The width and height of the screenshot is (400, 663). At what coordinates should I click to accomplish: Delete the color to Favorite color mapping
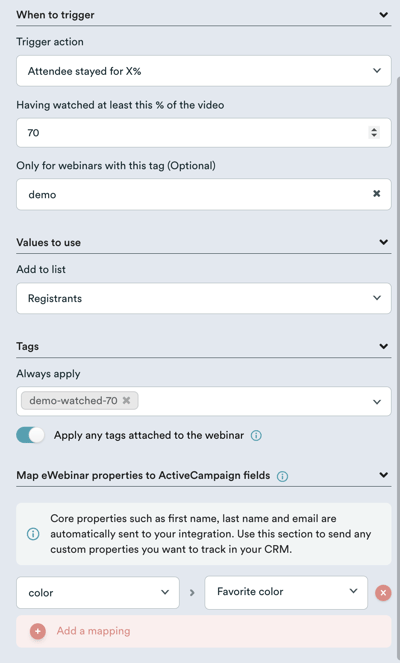pos(383,593)
